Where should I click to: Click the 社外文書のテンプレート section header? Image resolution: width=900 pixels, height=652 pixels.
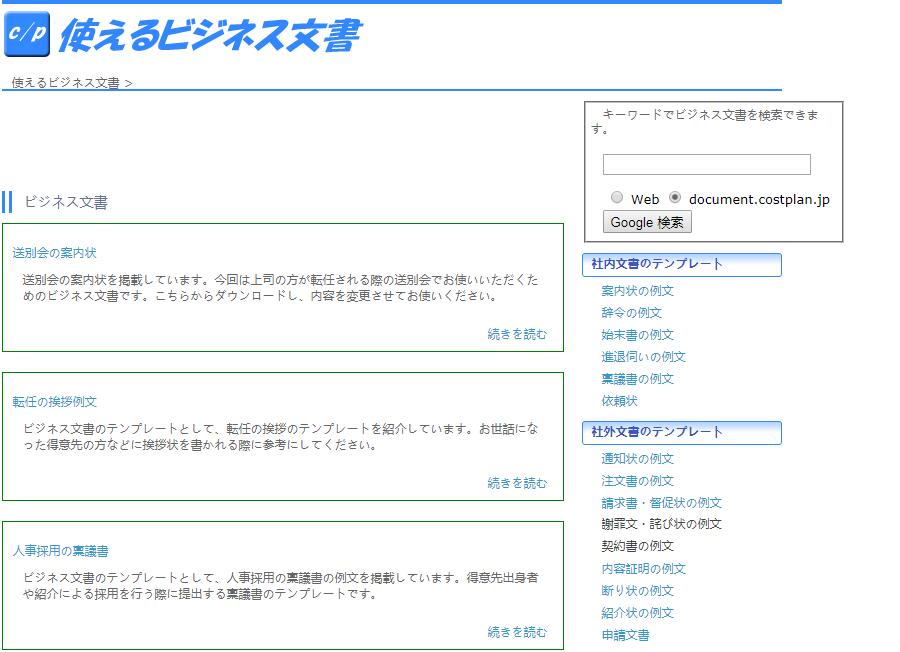681,433
